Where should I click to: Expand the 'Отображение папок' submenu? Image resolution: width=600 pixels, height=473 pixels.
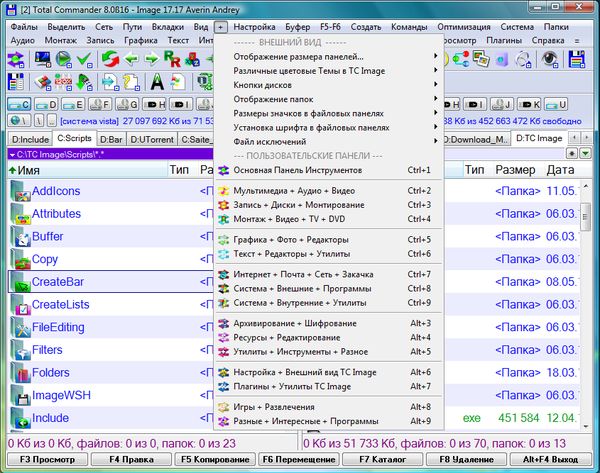[329, 99]
